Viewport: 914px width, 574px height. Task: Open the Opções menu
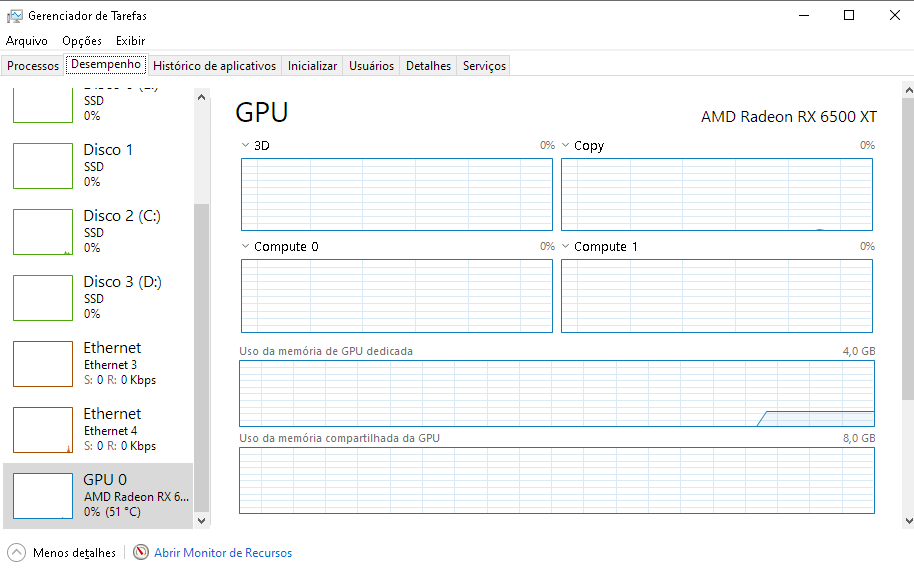(x=82, y=41)
